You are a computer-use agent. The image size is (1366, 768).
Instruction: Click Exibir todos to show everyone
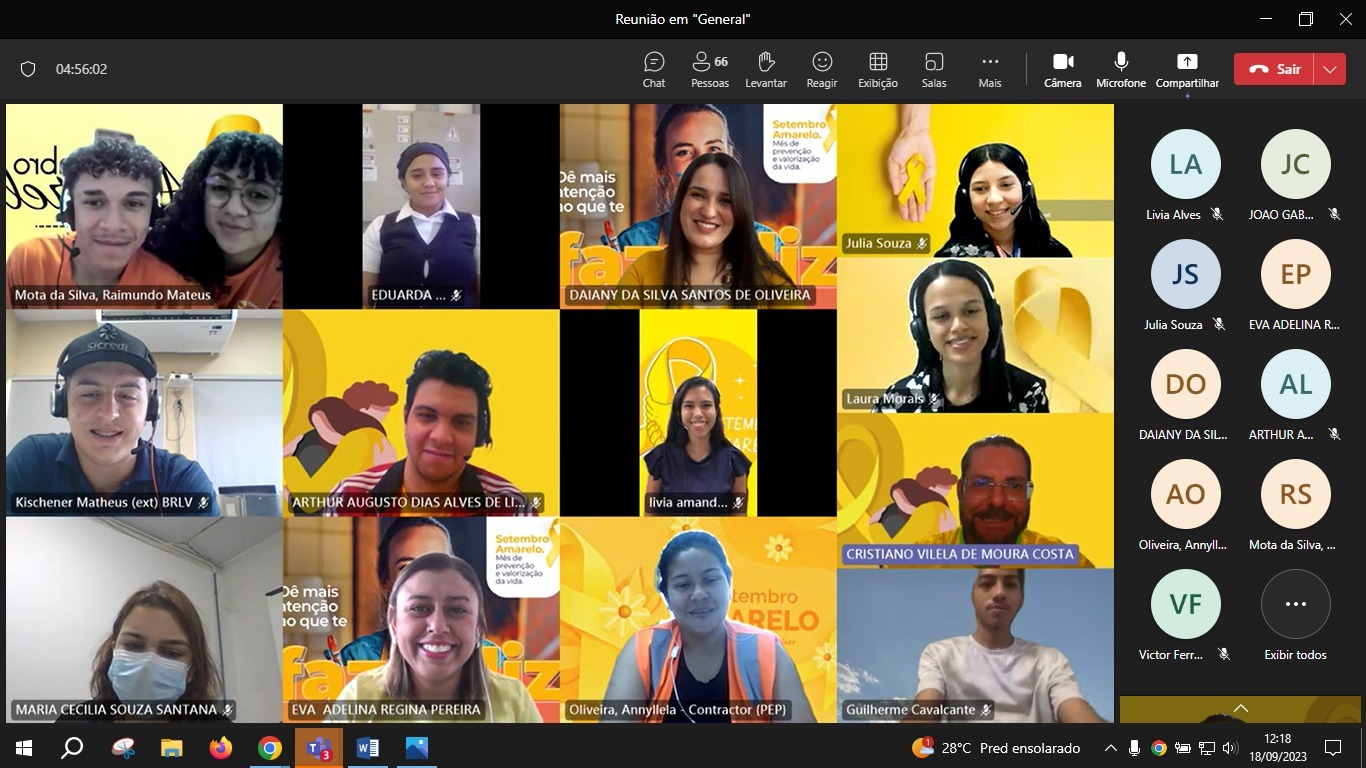pos(1295,605)
